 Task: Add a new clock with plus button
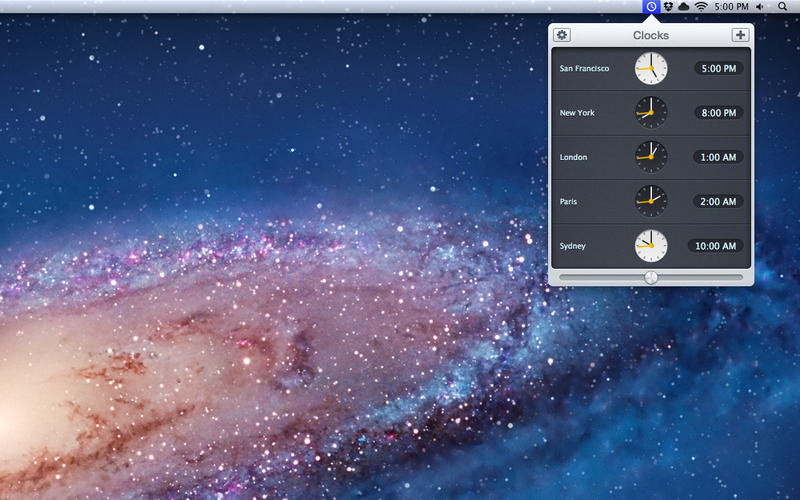coord(740,35)
